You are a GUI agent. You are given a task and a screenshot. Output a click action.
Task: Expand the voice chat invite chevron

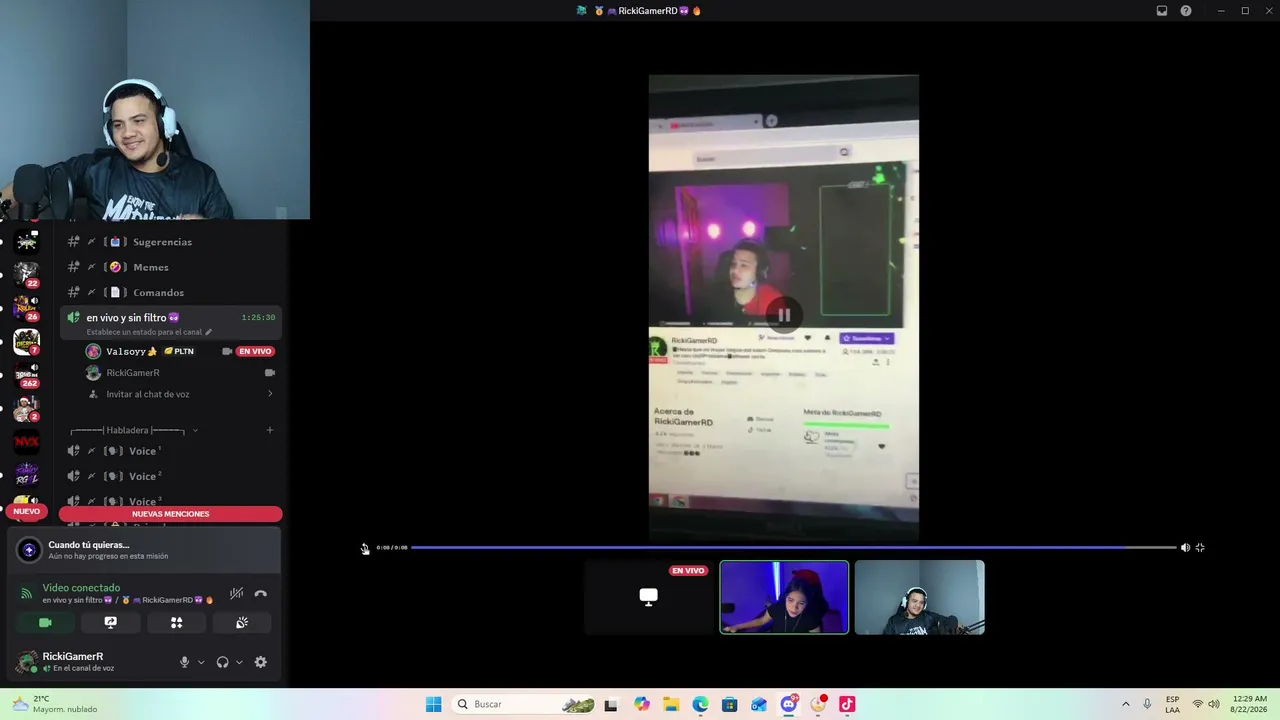click(270, 394)
